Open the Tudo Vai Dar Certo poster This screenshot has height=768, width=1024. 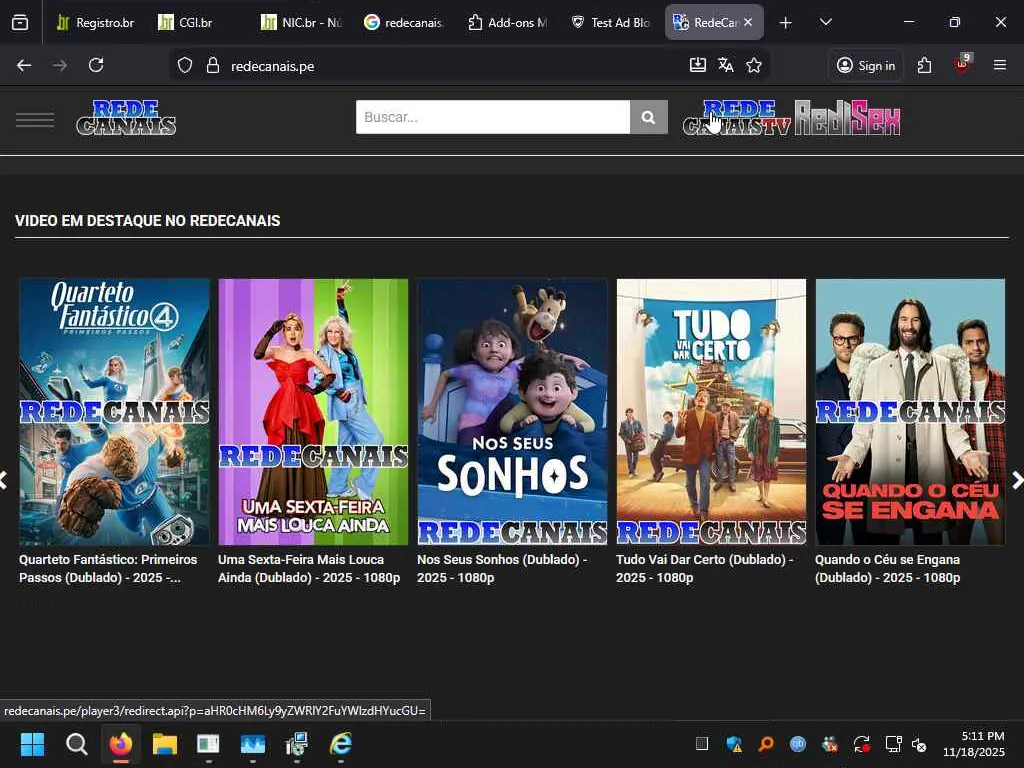tap(711, 412)
